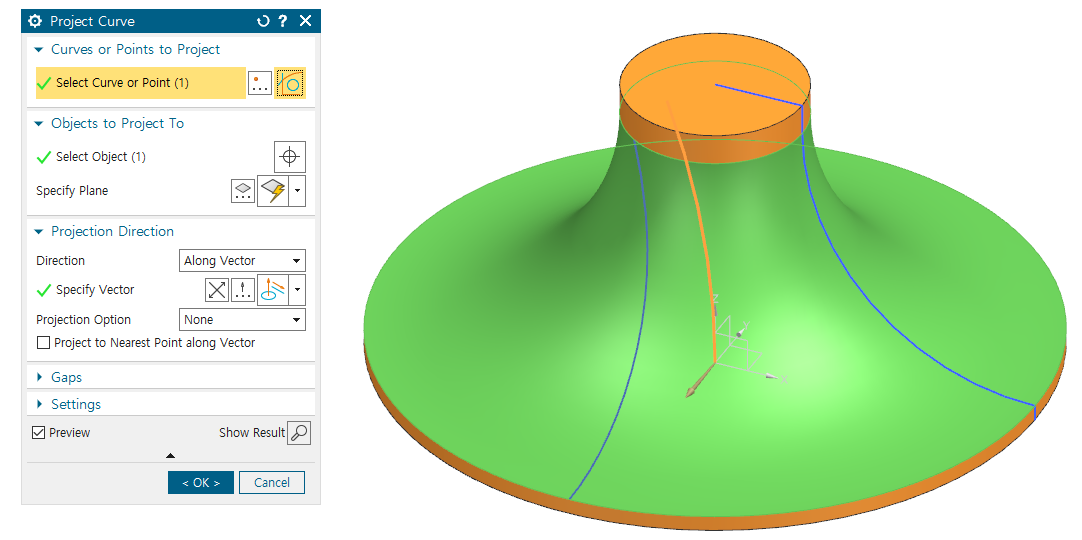Reset the Project Curve dialog
Viewport: 1082px width, 540px height.
click(263, 21)
